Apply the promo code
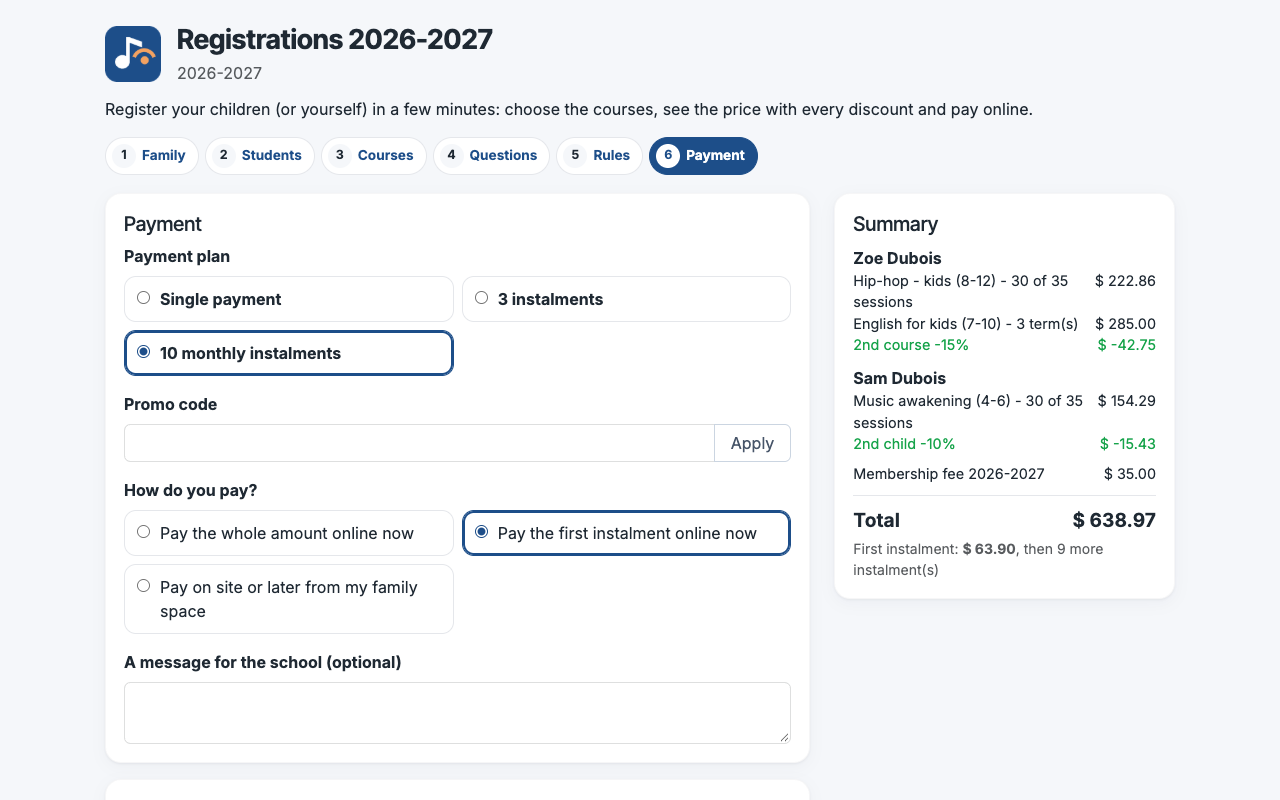 (x=752, y=443)
